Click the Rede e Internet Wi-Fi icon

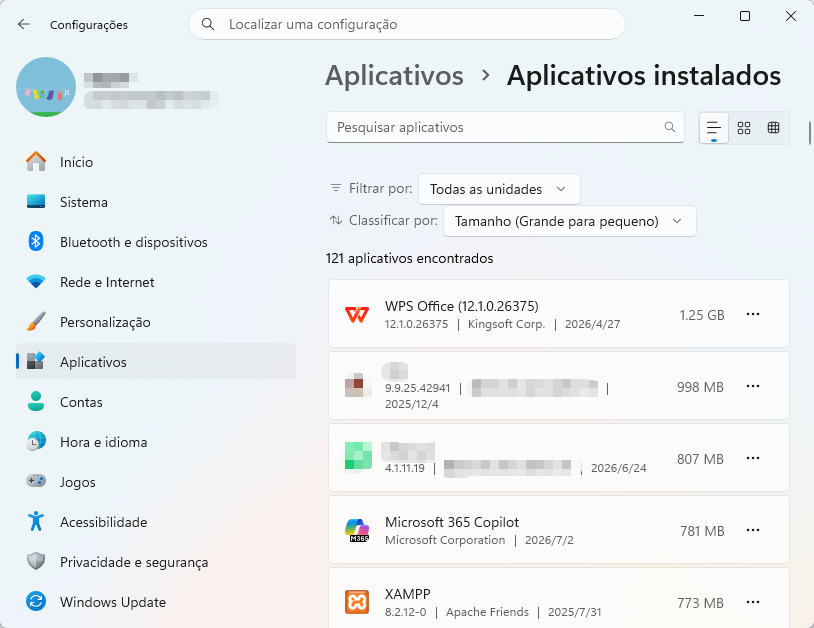pos(36,282)
